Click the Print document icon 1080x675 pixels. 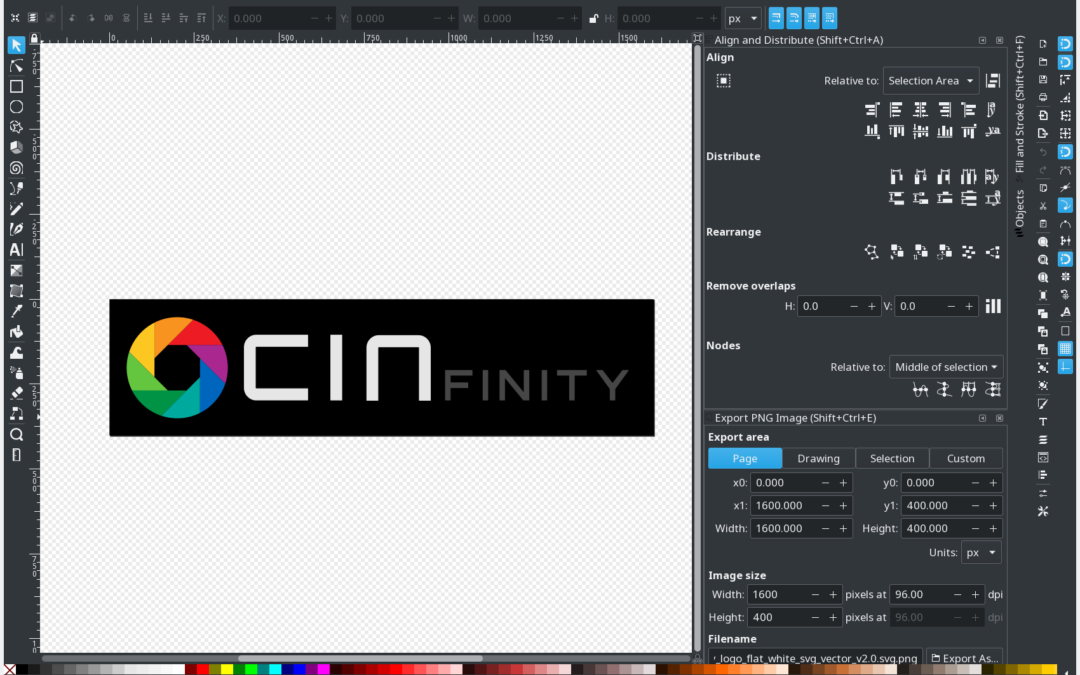tap(1043, 97)
